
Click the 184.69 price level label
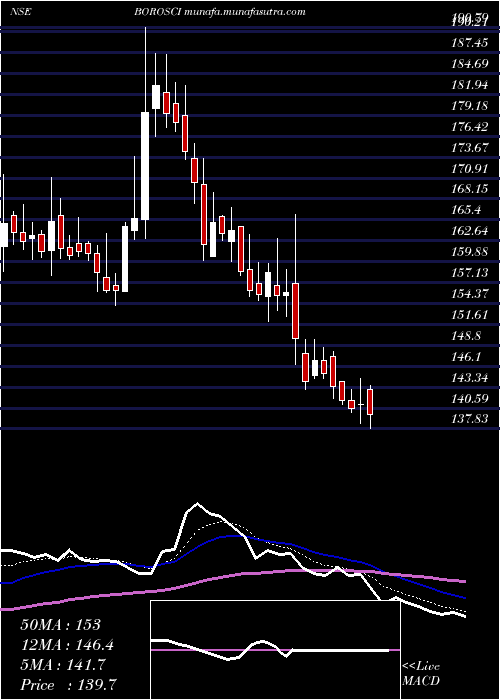470,63
